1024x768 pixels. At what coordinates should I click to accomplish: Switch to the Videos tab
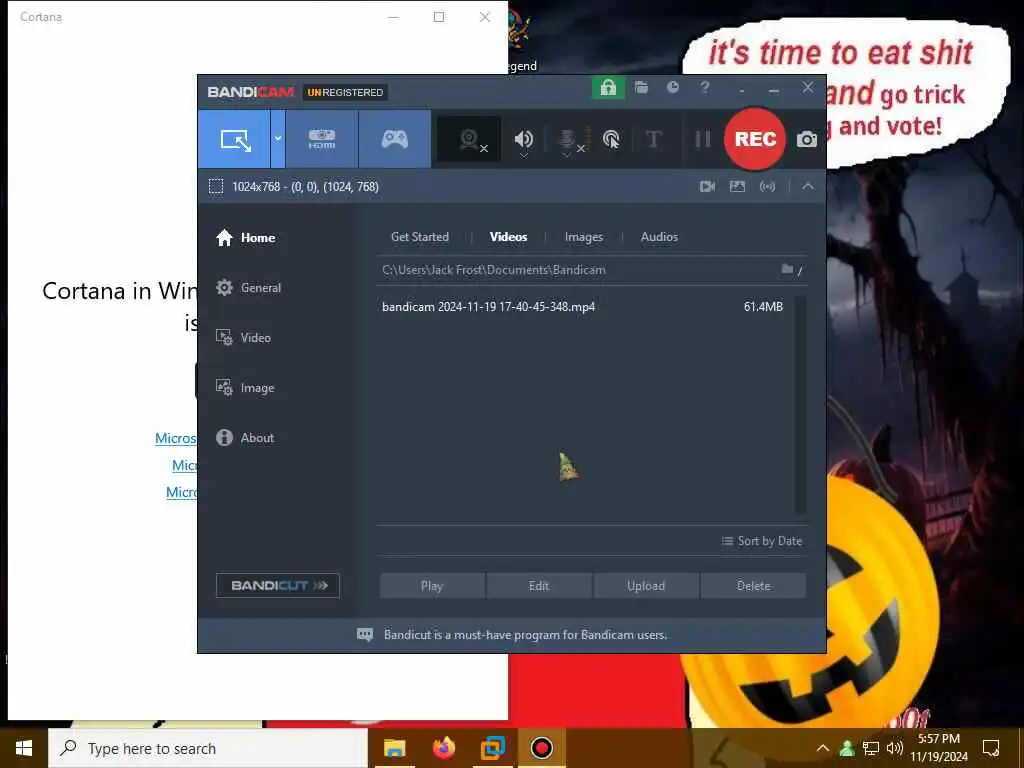tap(508, 237)
